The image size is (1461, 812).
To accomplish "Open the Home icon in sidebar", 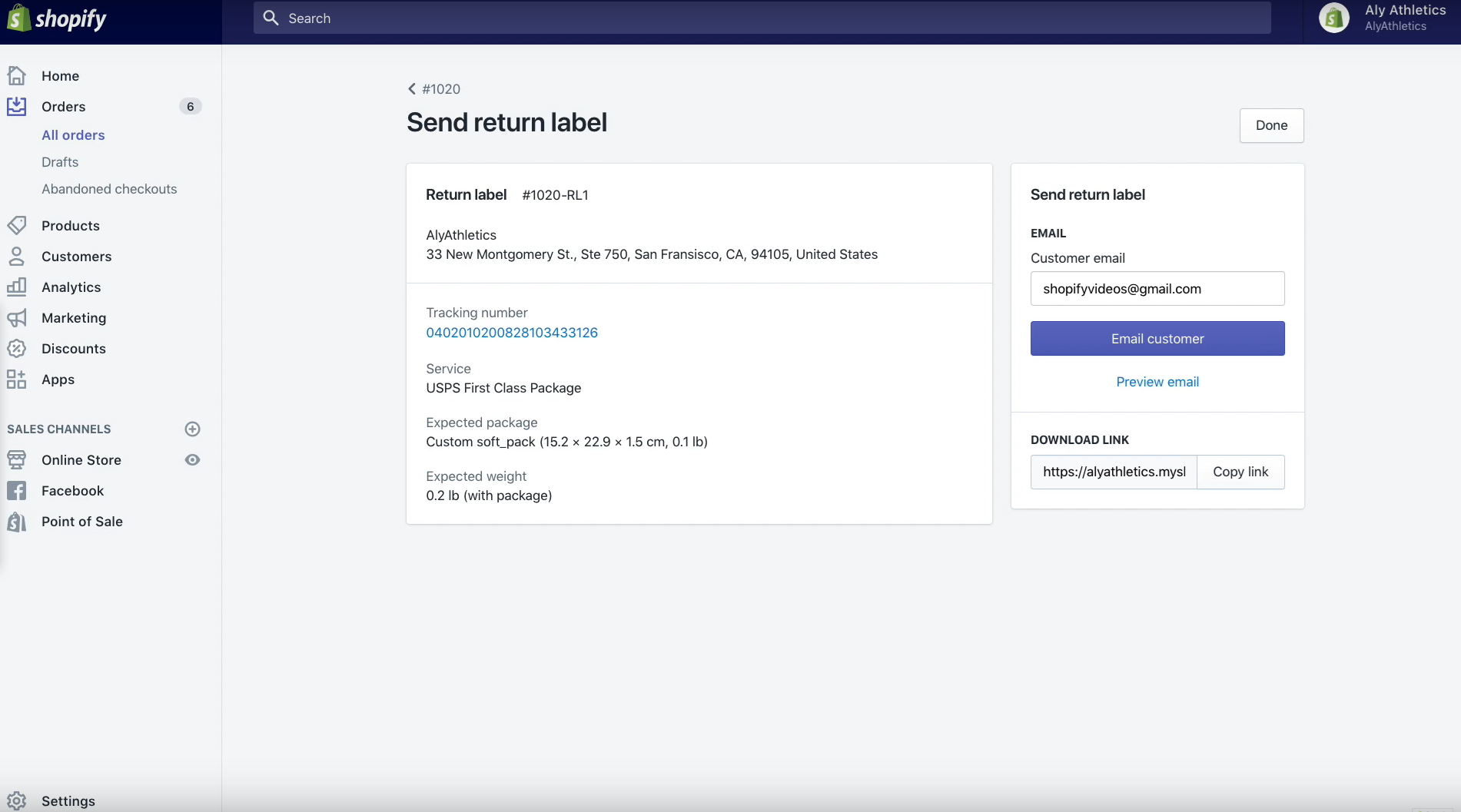I will (x=17, y=75).
